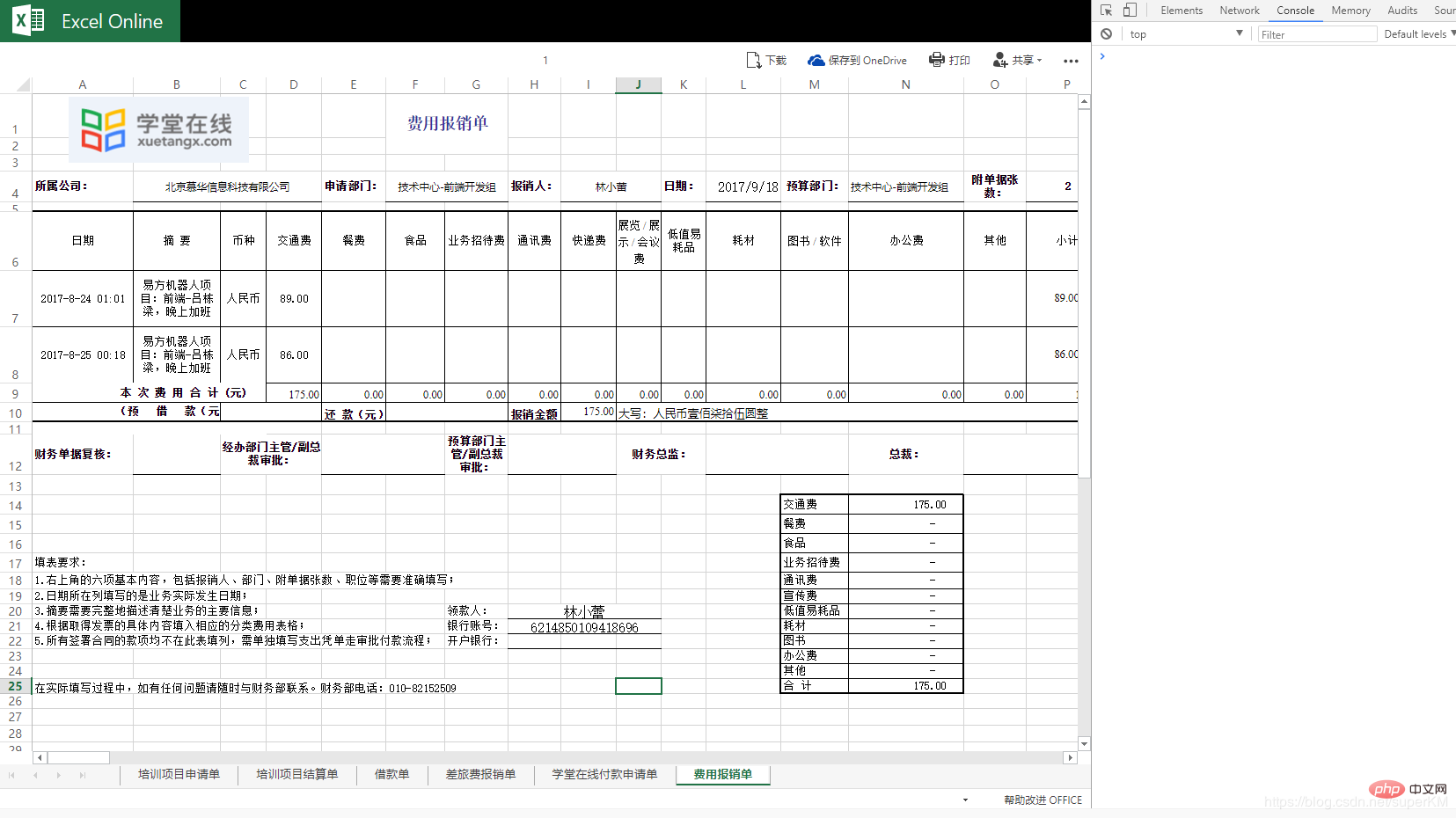
Task: Switch to DevTools Elements tab
Action: click(1182, 11)
